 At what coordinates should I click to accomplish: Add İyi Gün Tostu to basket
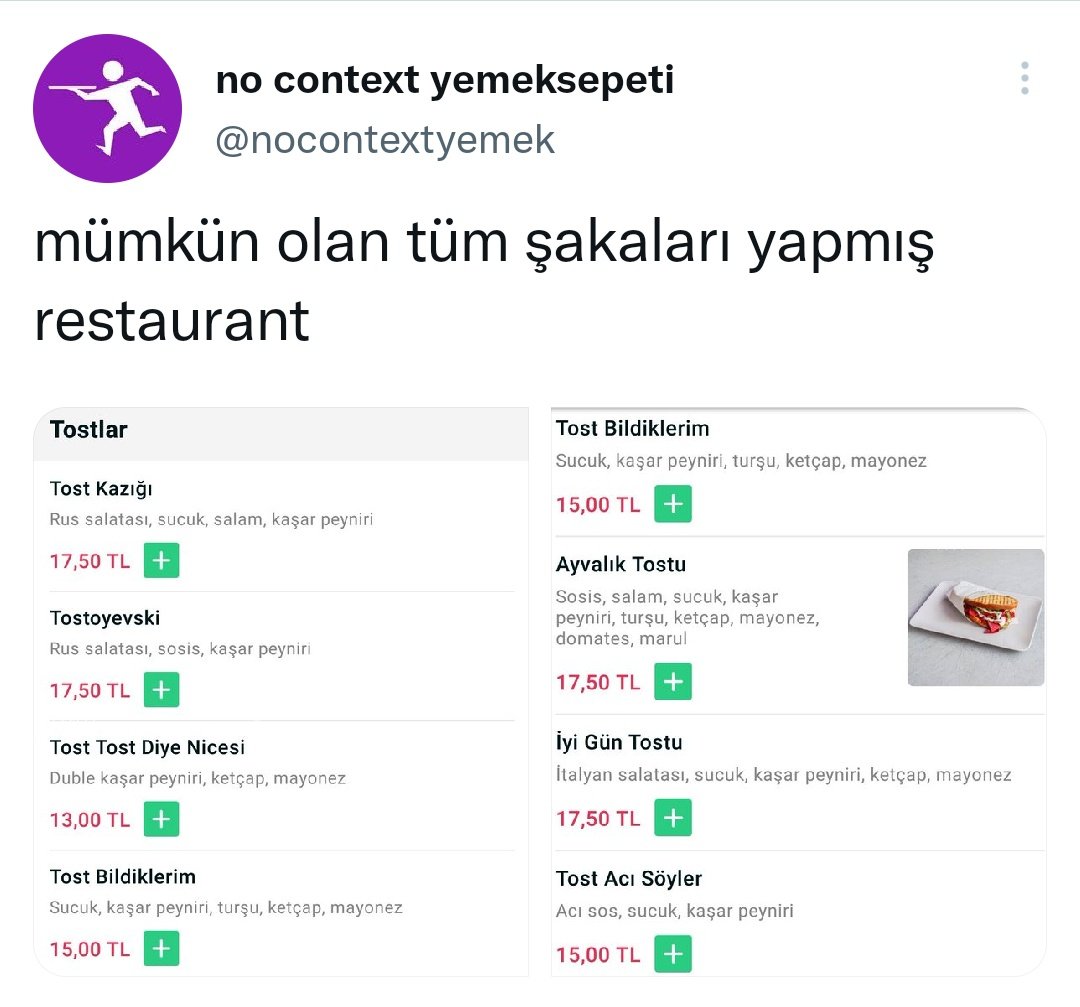click(x=673, y=818)
